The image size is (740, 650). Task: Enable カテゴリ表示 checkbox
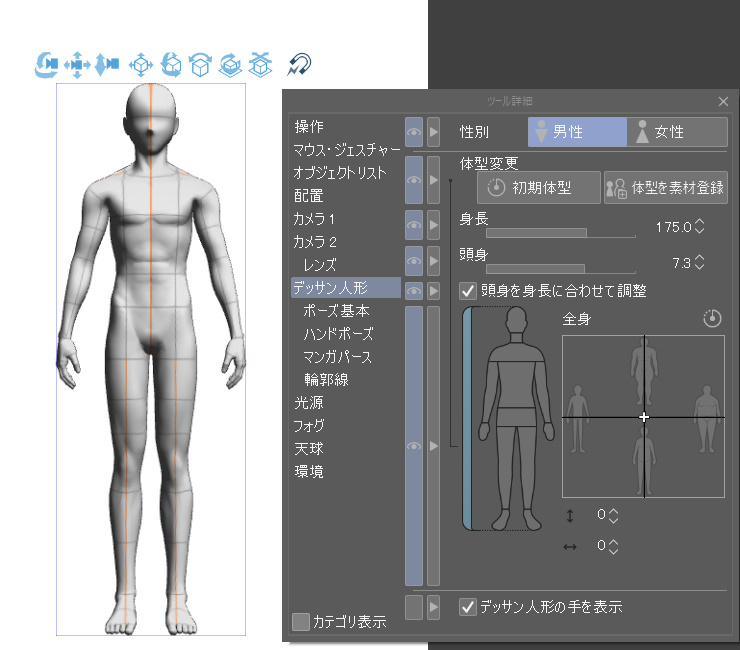point(300,622)
